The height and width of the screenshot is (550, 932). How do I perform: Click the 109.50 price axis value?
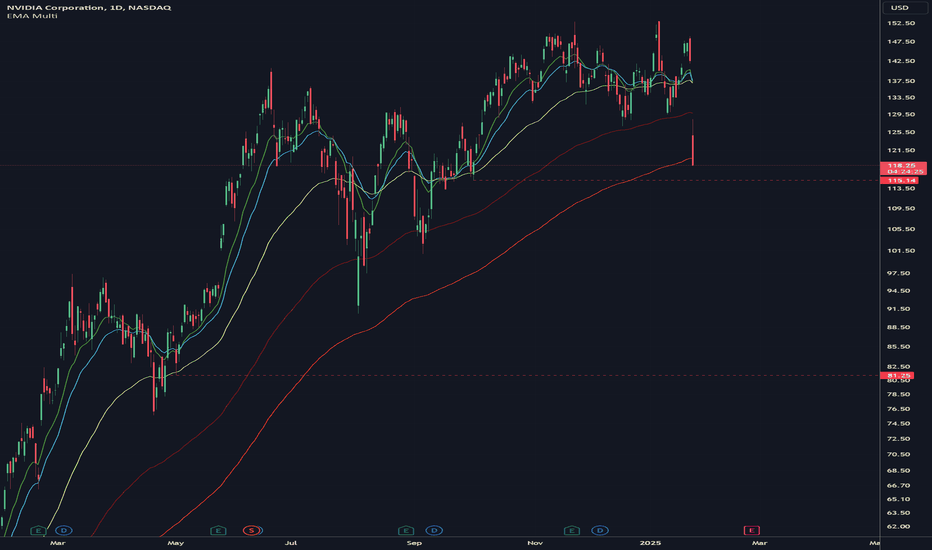[901, 209]
